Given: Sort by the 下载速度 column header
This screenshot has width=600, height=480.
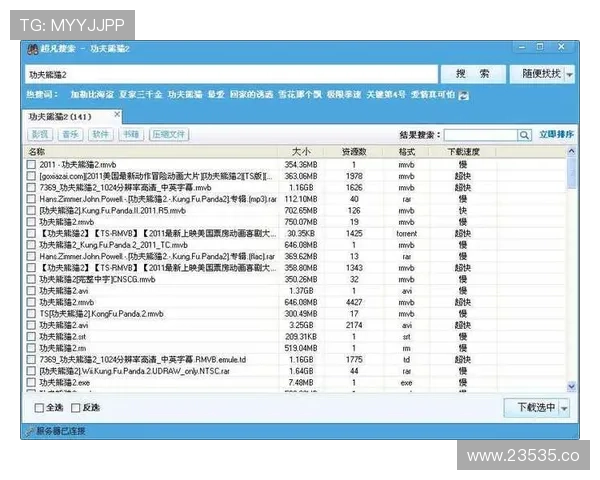Looking at the screenshot, I should point(463,152).
